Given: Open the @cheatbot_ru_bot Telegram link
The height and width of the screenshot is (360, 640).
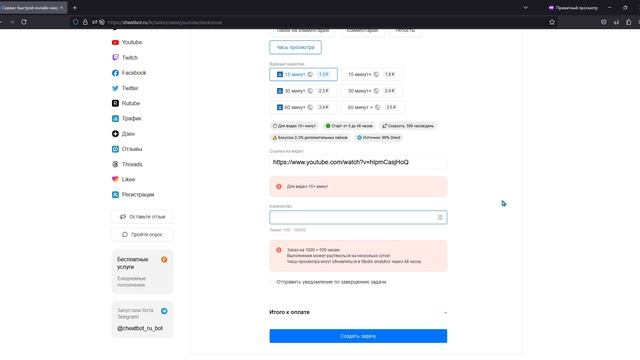Looking at the screenshot, I should coord(140,328).
